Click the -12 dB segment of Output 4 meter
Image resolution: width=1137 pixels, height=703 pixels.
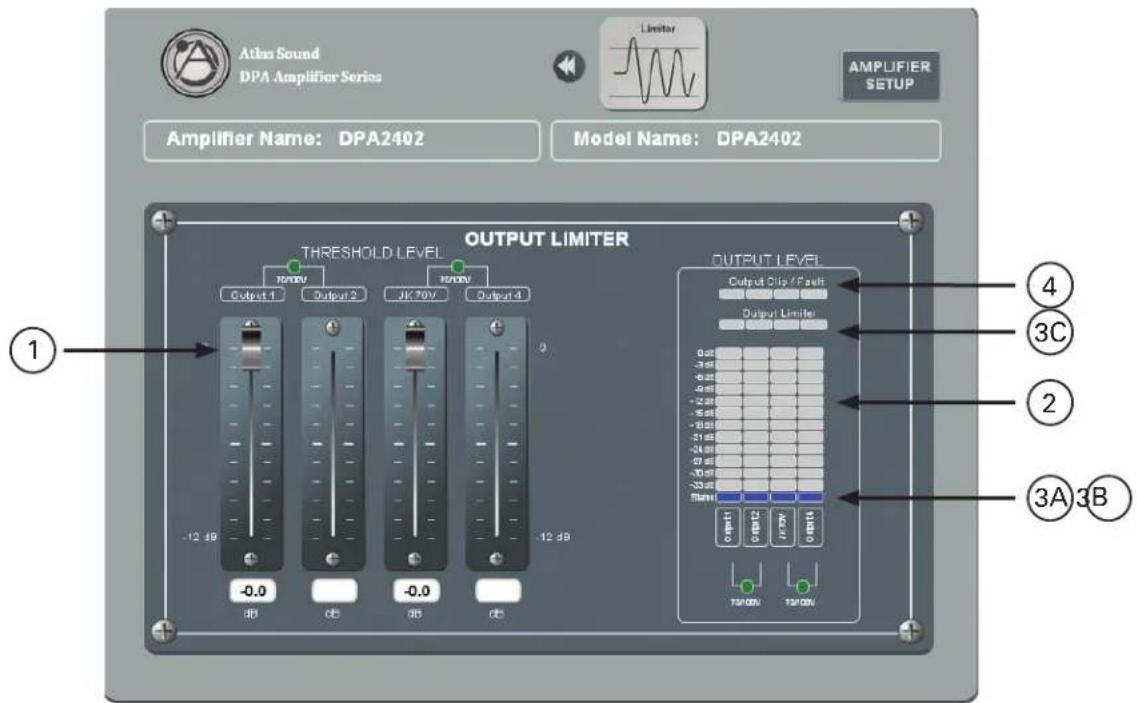pyautogui.click(x=810, y=401)
